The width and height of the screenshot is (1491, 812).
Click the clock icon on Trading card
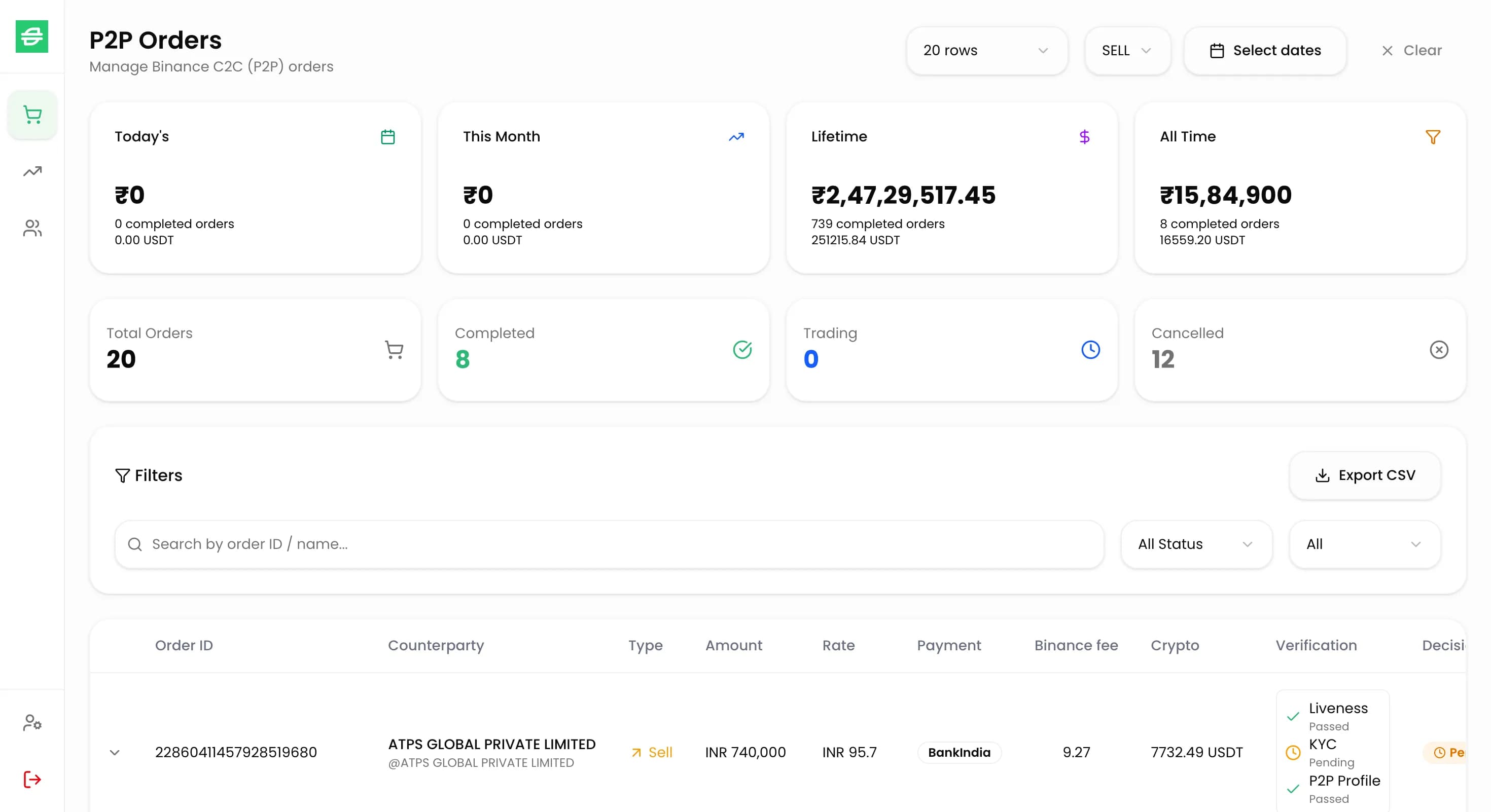point(1090,349)
